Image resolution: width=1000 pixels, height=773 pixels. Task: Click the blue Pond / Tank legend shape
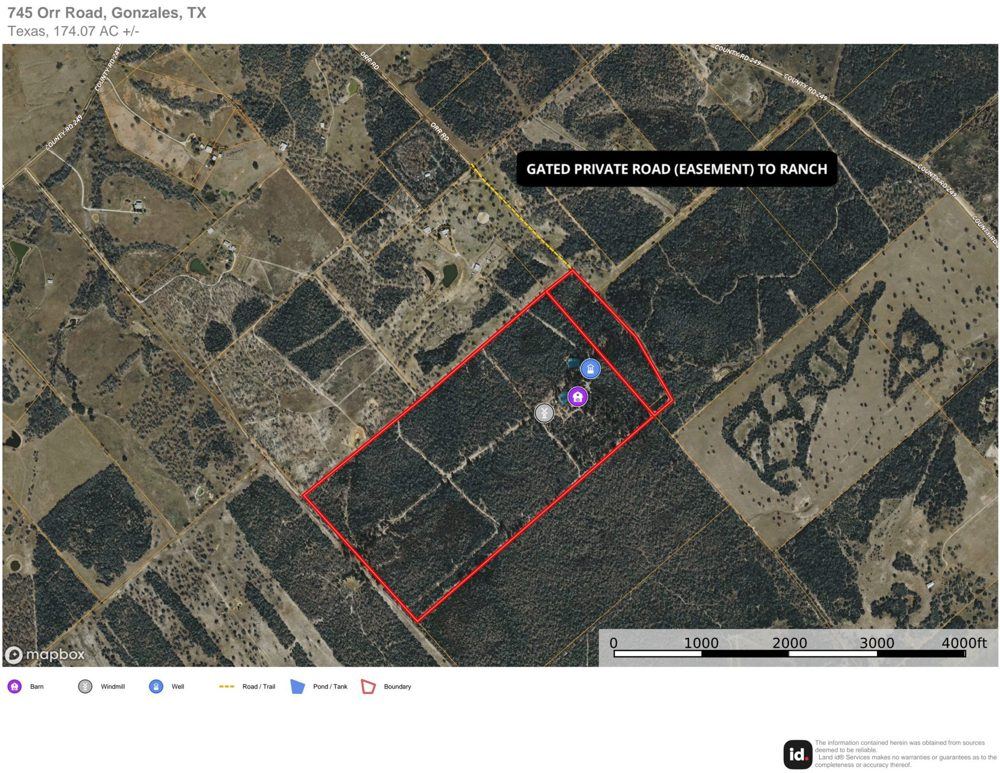click(x=298, y=686)
